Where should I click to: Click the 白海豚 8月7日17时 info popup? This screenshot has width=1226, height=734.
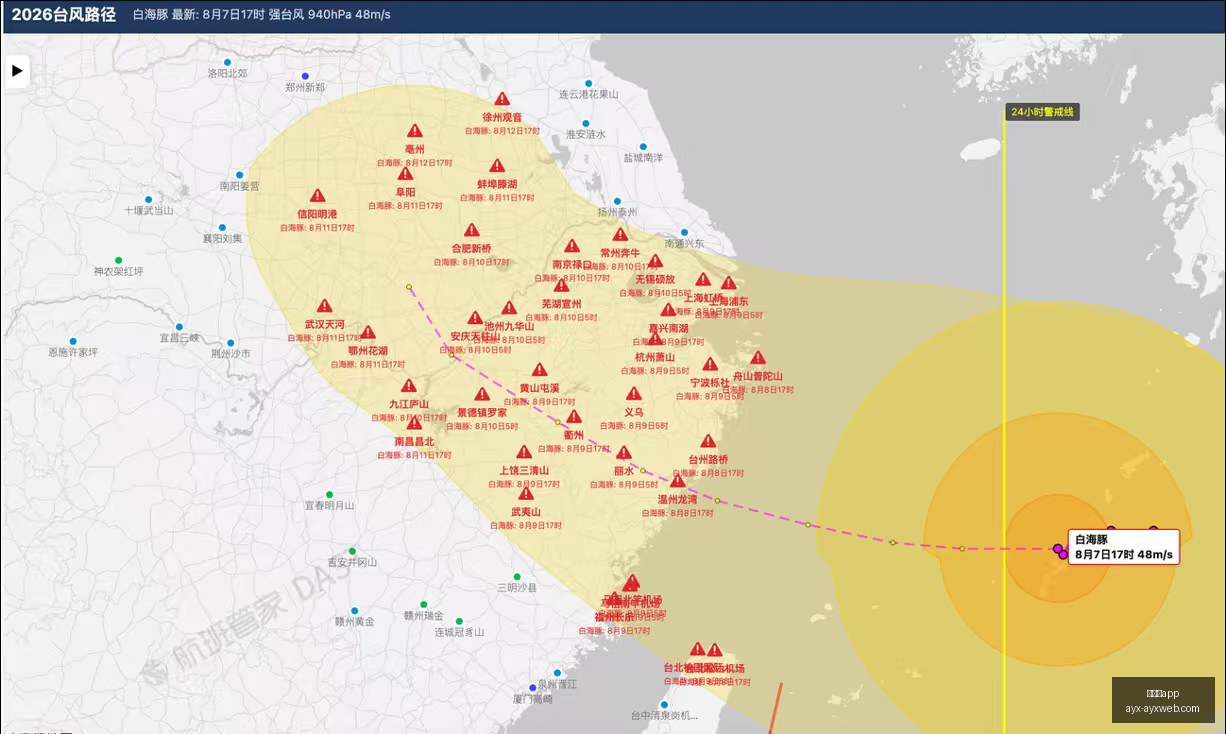[x=1124, y=547]
